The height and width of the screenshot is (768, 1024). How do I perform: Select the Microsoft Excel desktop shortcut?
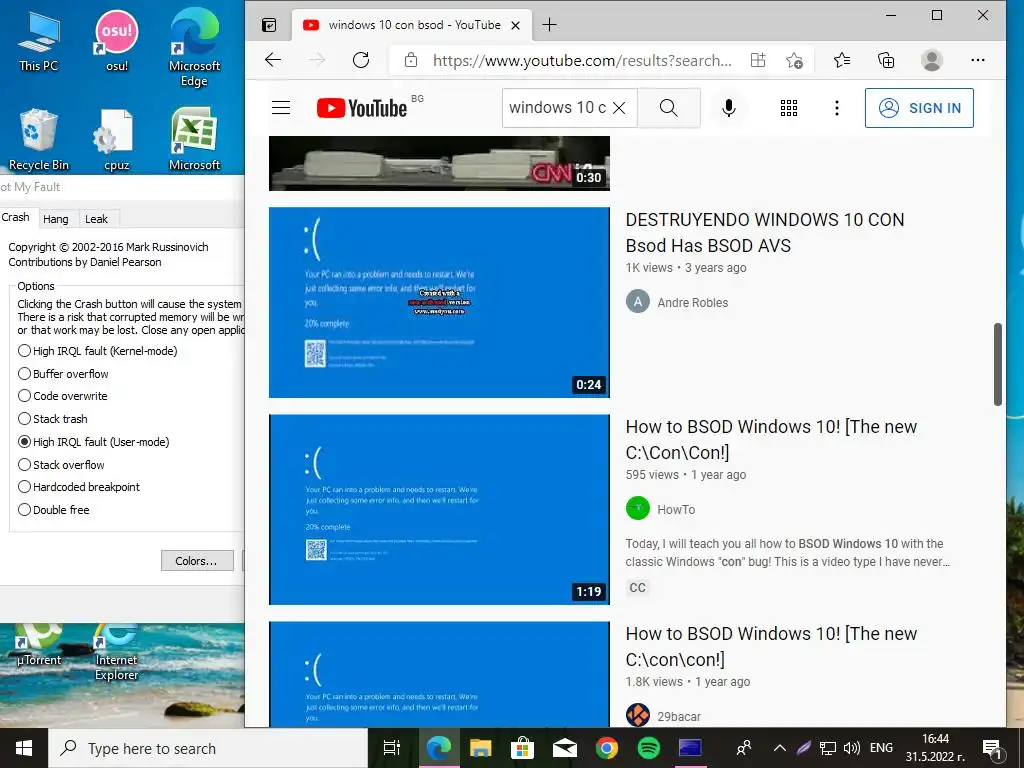(194, 139)
